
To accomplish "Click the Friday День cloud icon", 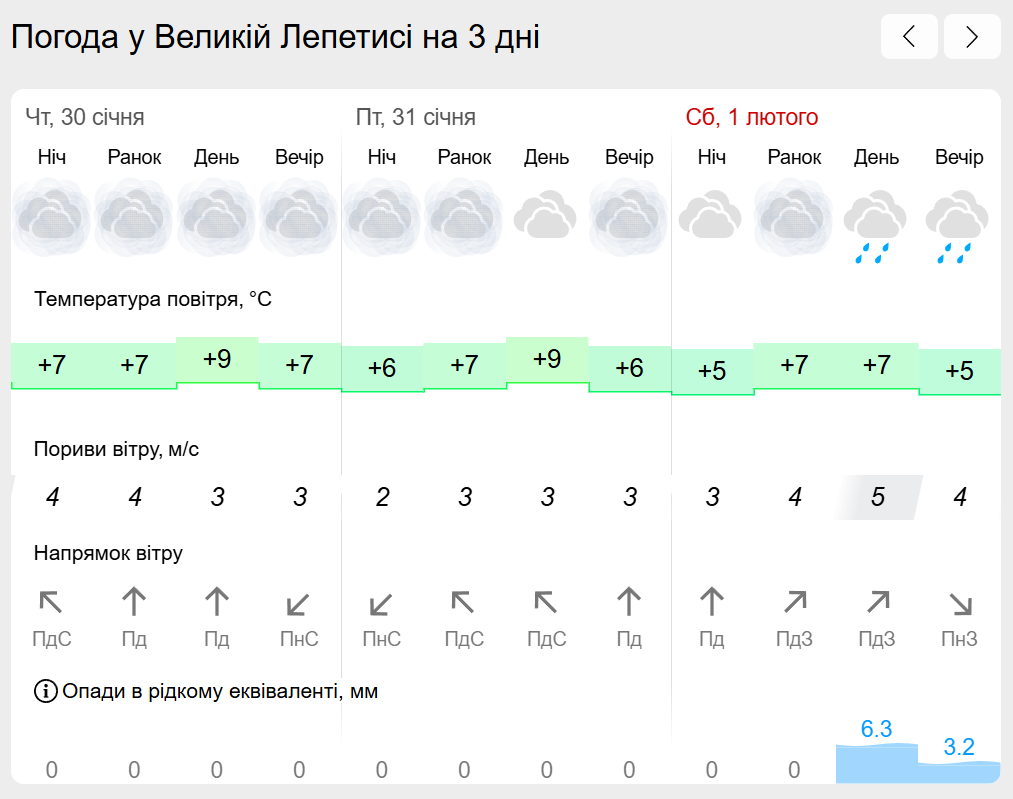I will click(546, 214).
